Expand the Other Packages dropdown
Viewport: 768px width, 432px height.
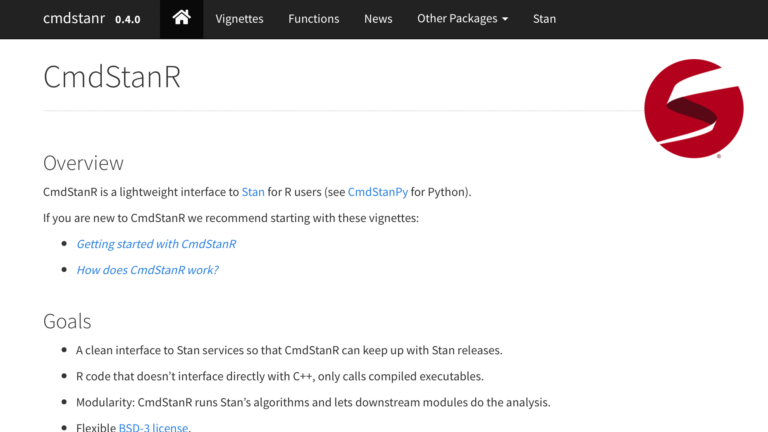[x=462, y=19]
